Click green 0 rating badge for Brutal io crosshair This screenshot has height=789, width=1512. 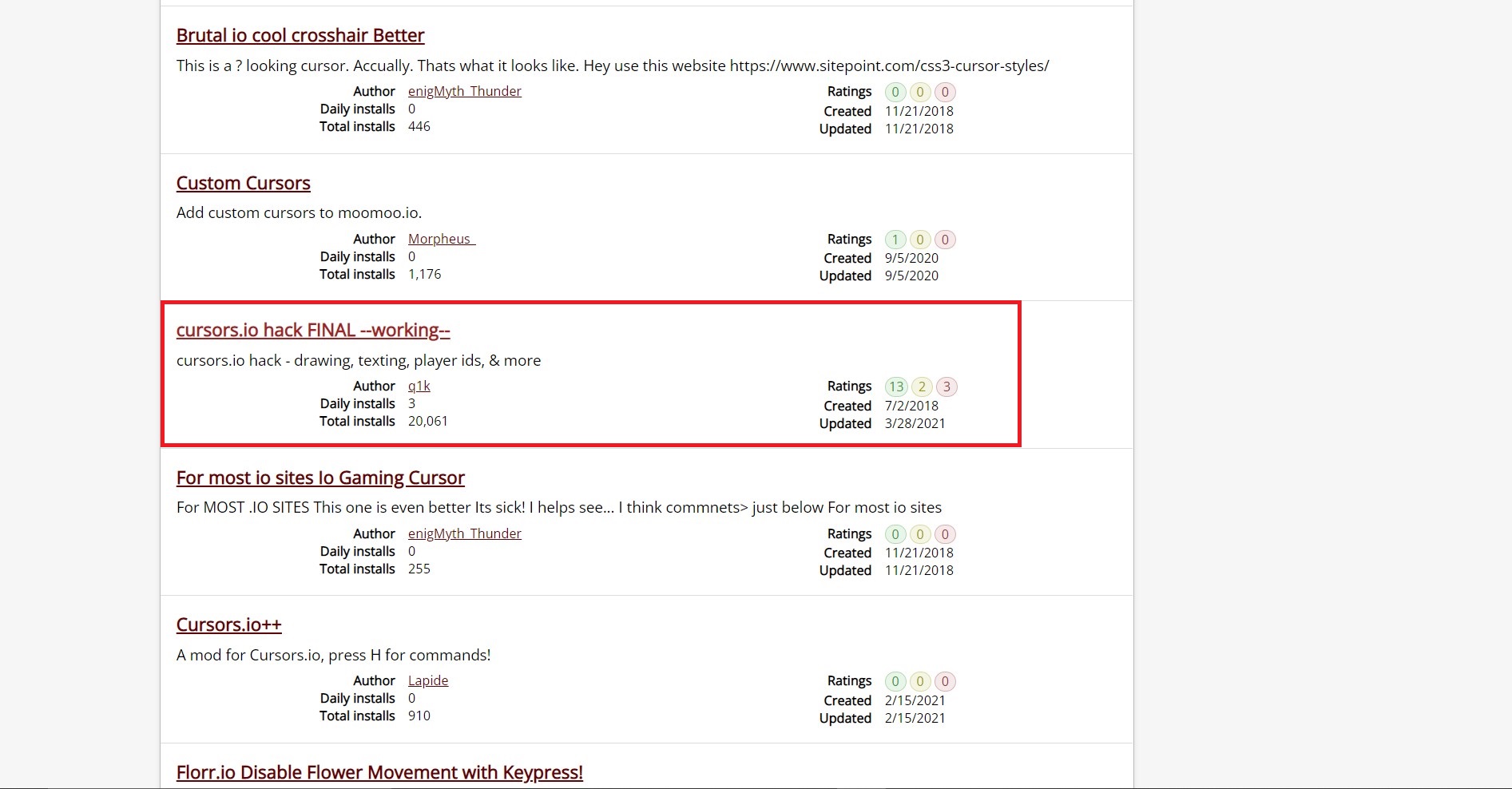pyautogui.click(x=895, y=93)
